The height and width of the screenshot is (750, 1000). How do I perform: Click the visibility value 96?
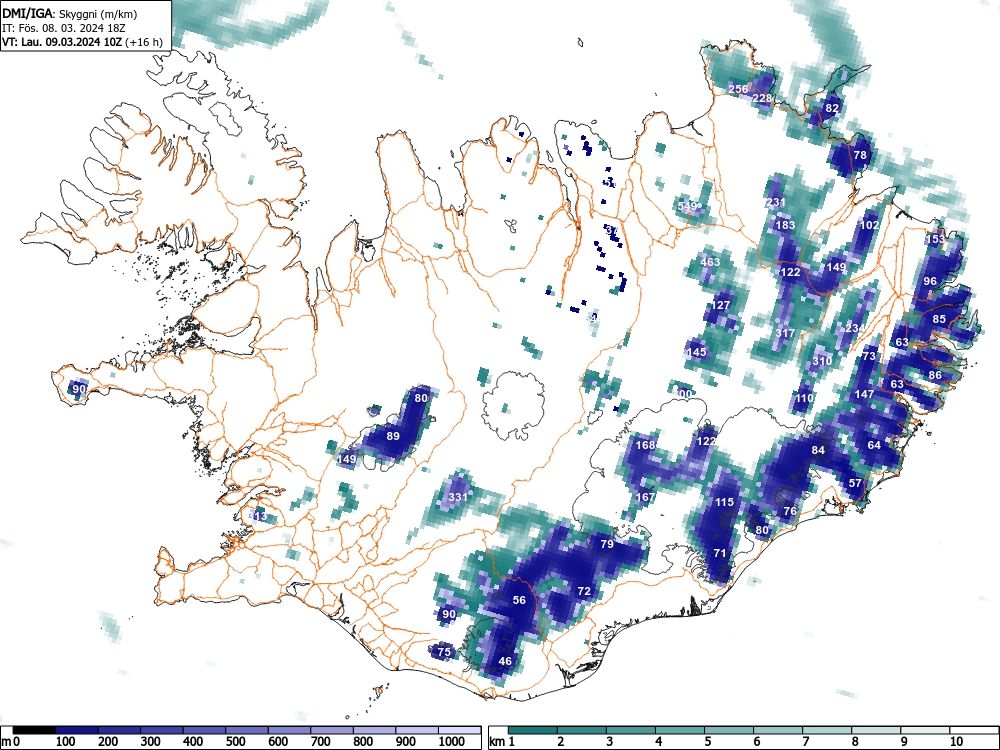930,281
